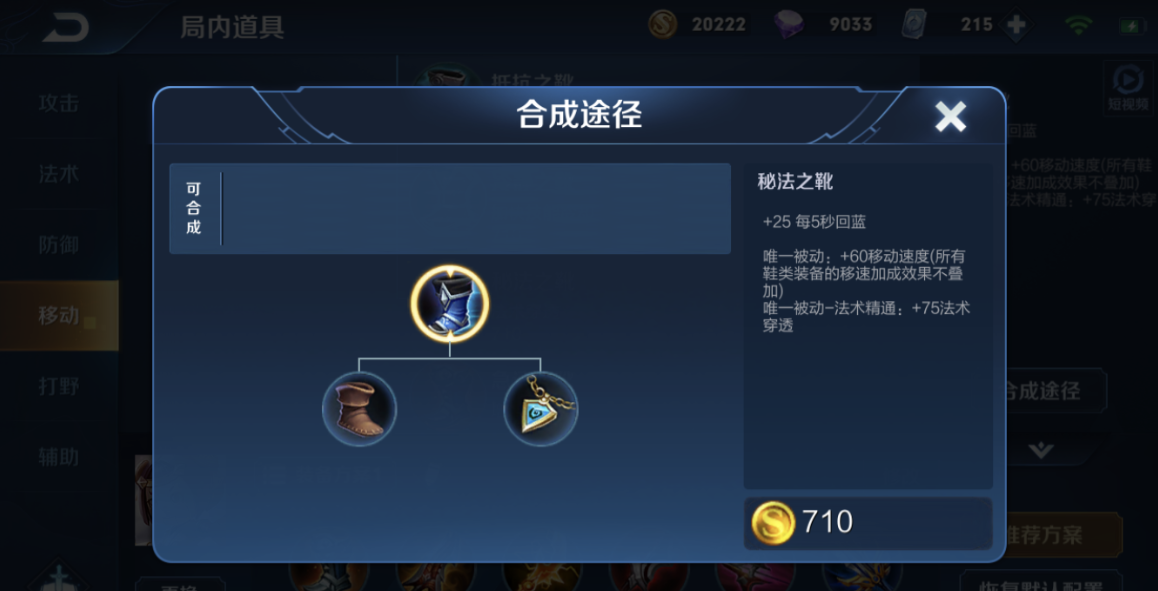Click the brown leather boots component icon
1158x591 pixels.
[360, 409]
